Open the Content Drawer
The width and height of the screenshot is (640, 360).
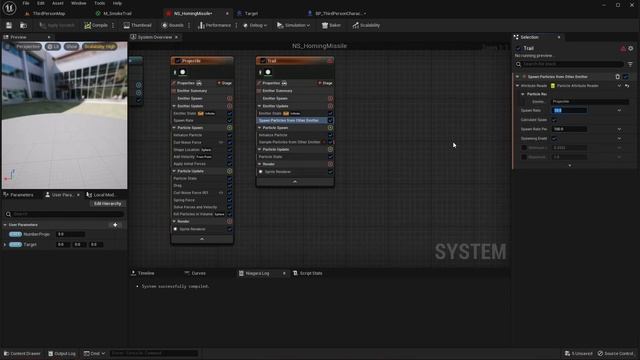click(x=22, y=353)
